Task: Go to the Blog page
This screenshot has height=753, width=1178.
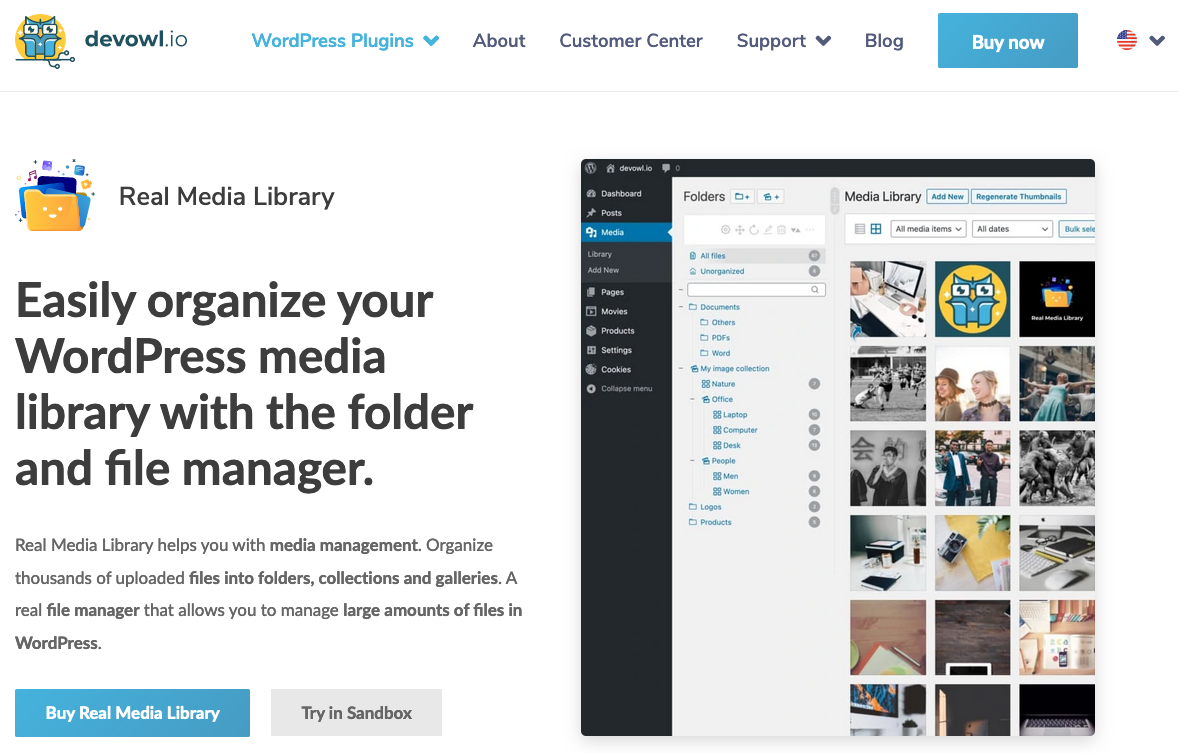Action: 883,41
